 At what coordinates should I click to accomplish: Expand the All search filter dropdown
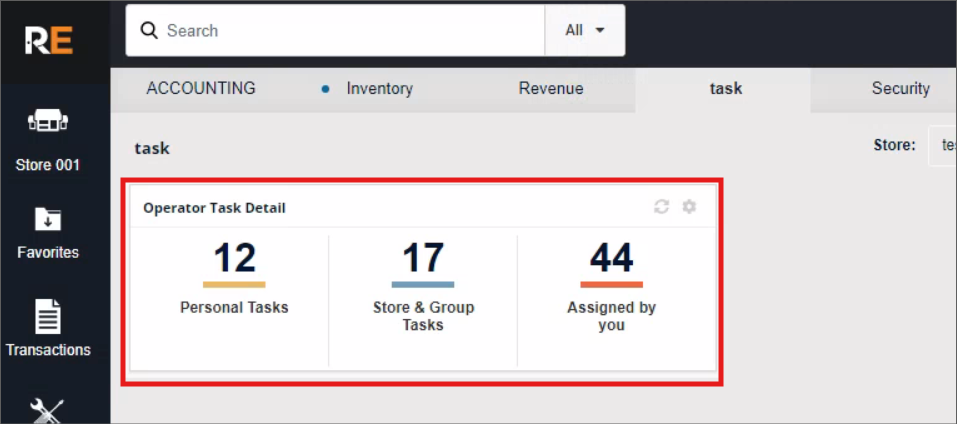[585, 31]
